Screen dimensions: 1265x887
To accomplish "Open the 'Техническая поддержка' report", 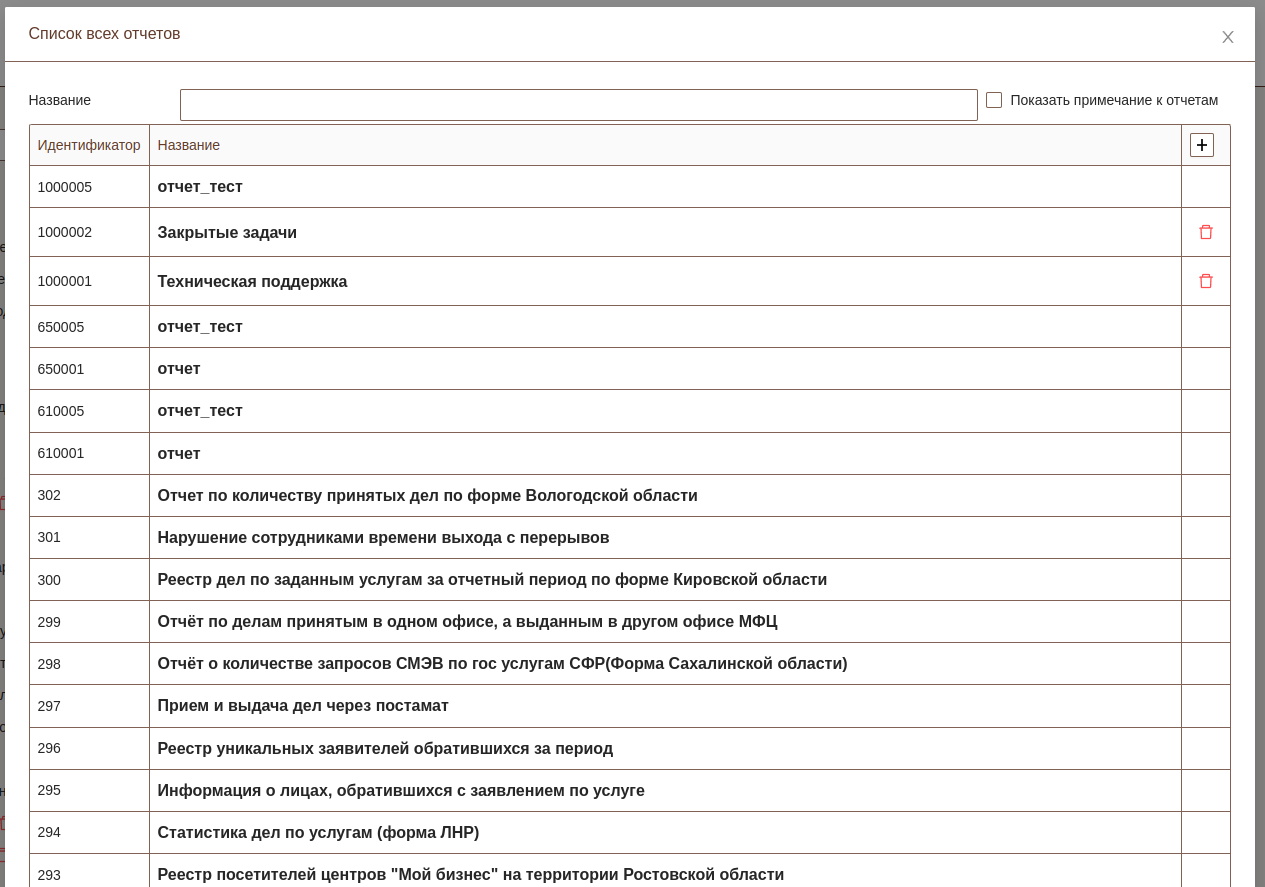I will coord(252,282).
